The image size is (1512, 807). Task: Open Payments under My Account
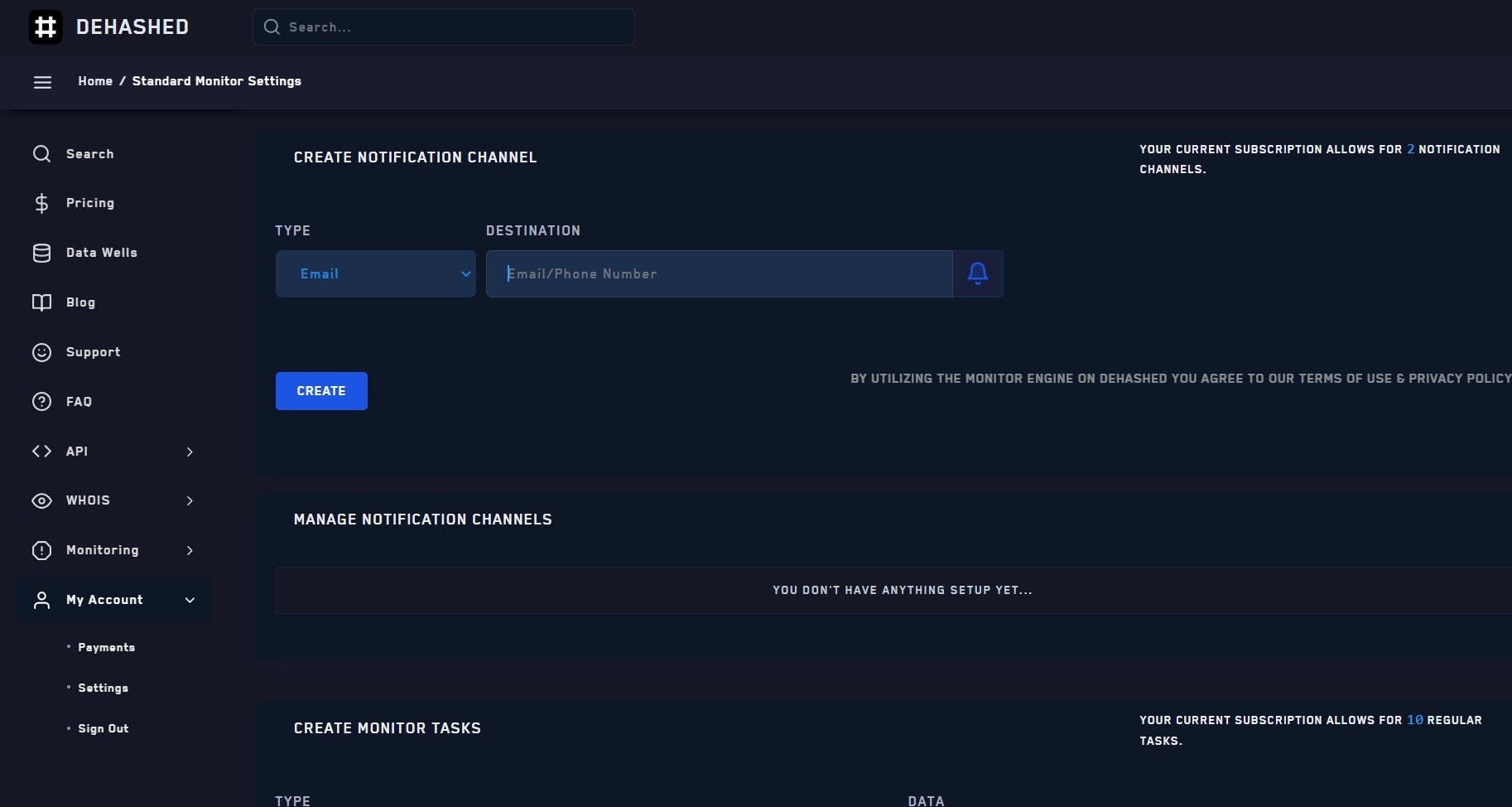pyautogui.click(x=106, y=647)
